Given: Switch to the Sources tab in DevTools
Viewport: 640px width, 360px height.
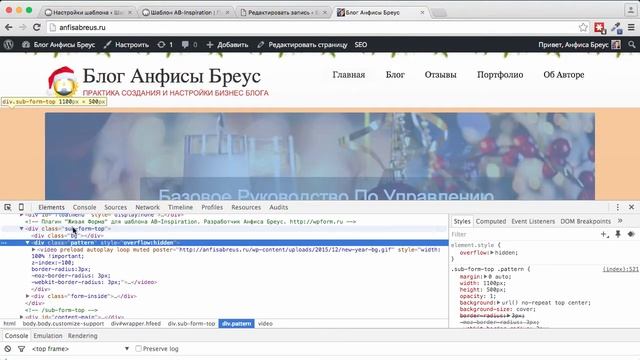Looking at the screenshot, I should click(x=116, y=207).
